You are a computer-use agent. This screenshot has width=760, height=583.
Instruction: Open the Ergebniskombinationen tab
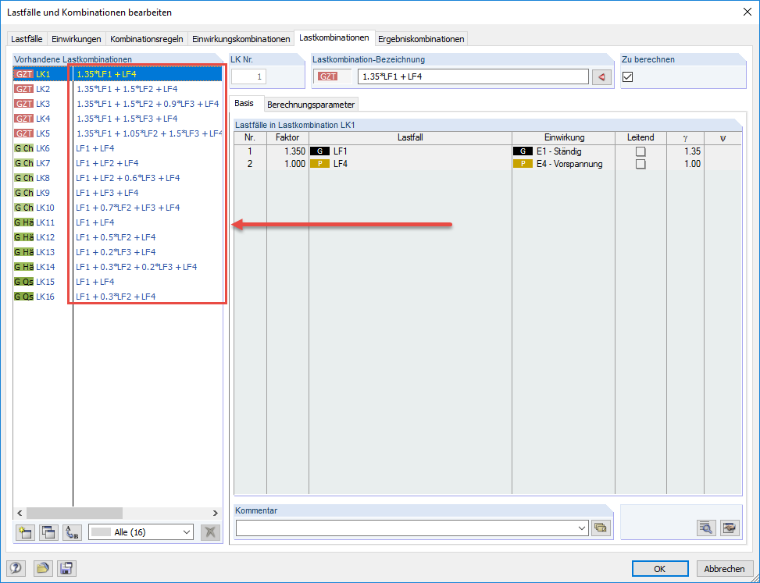click(x=421, y=39)
